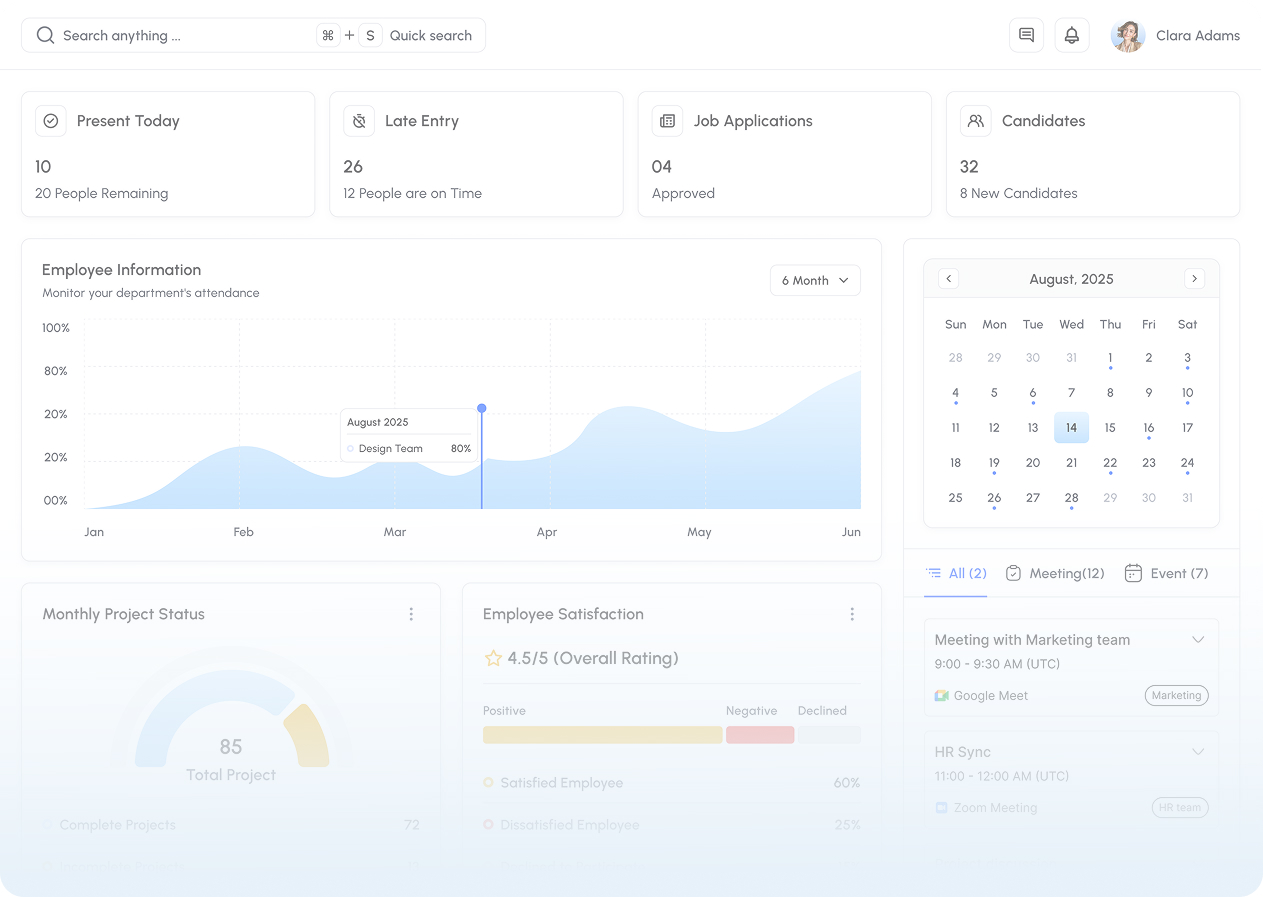This screenshot has width=1263, height=897.
Task: Click the Candidates people icon
Action: click(x=975, y=120)
